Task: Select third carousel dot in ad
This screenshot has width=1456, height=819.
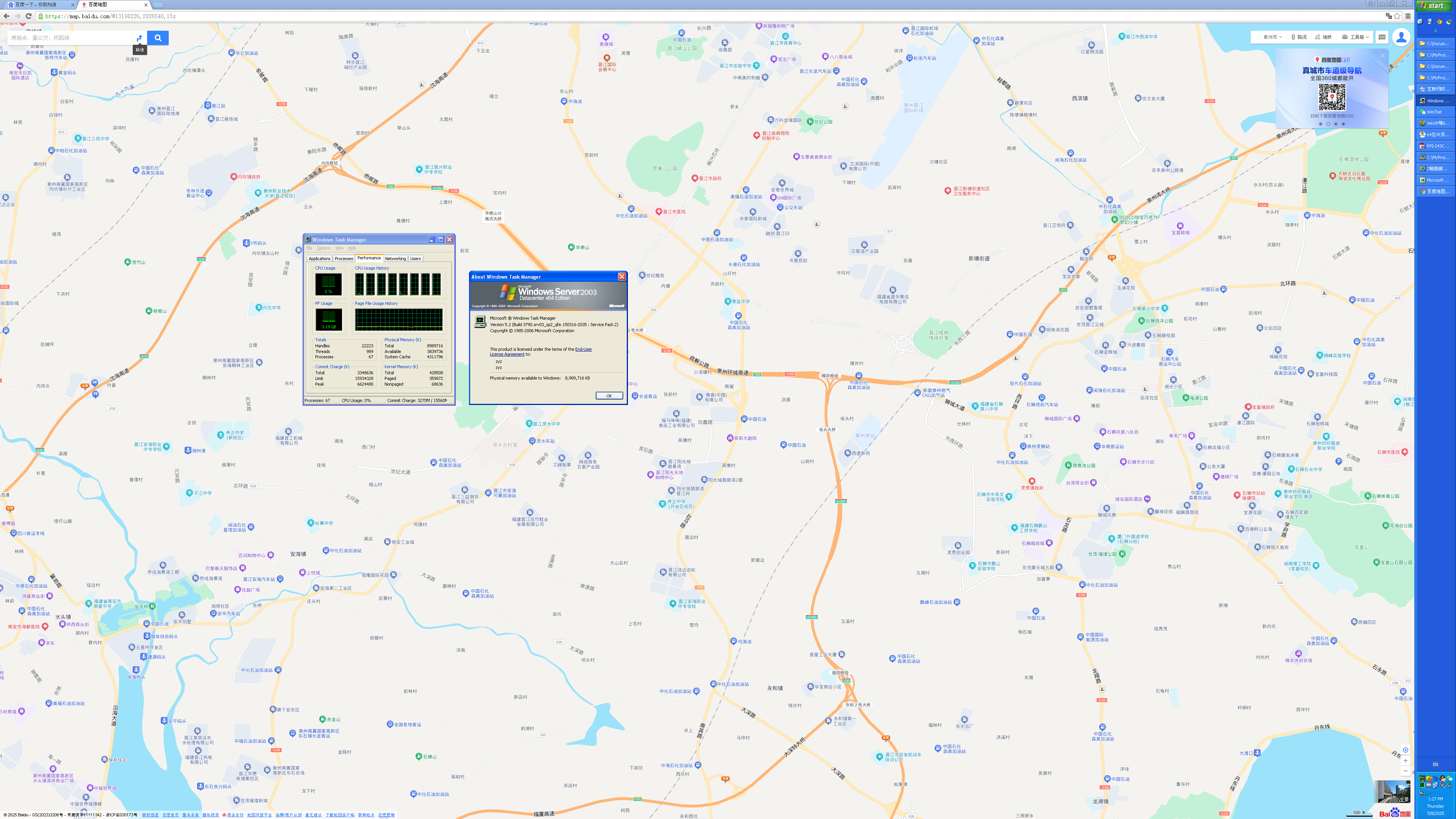Action: (x=1335, y=124)
